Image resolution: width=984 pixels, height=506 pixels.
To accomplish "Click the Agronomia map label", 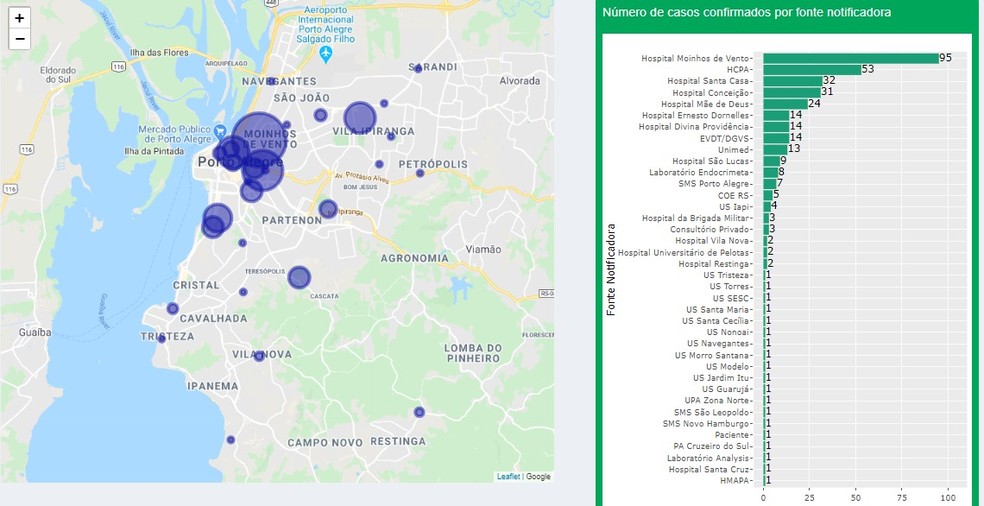I will 415,258.
